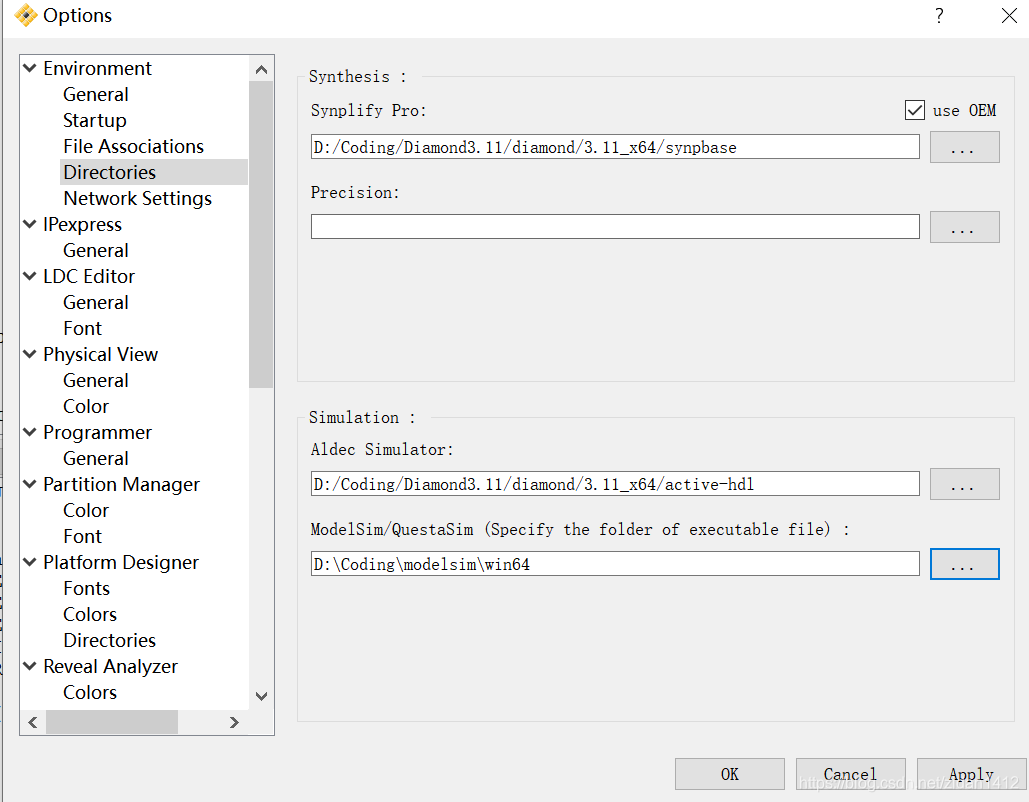The image size is (1029, 802).
Task: Select General under LDC Editor
Action: pyautogui.click(x=96, y=302)
